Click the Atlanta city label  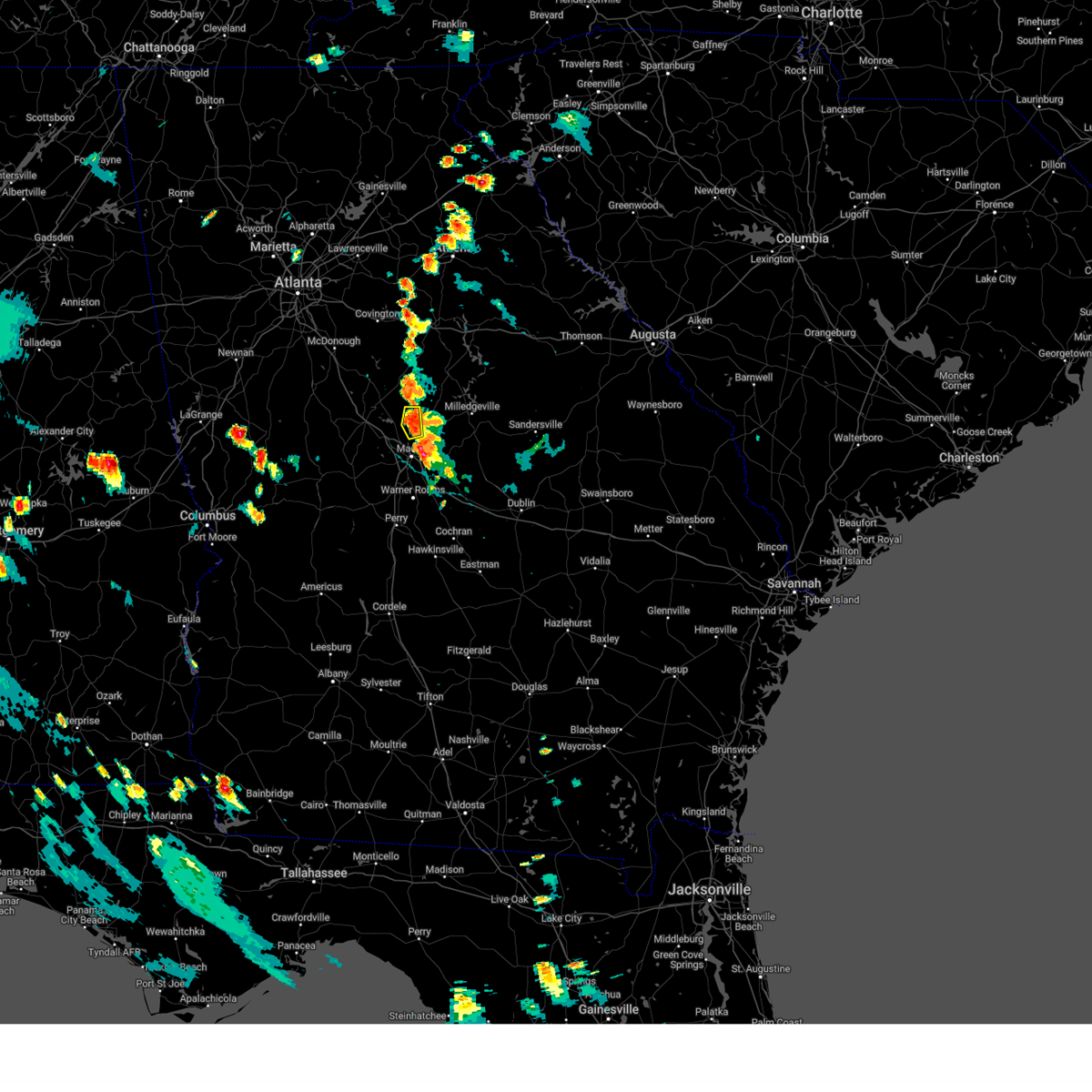tap(298, 283)
